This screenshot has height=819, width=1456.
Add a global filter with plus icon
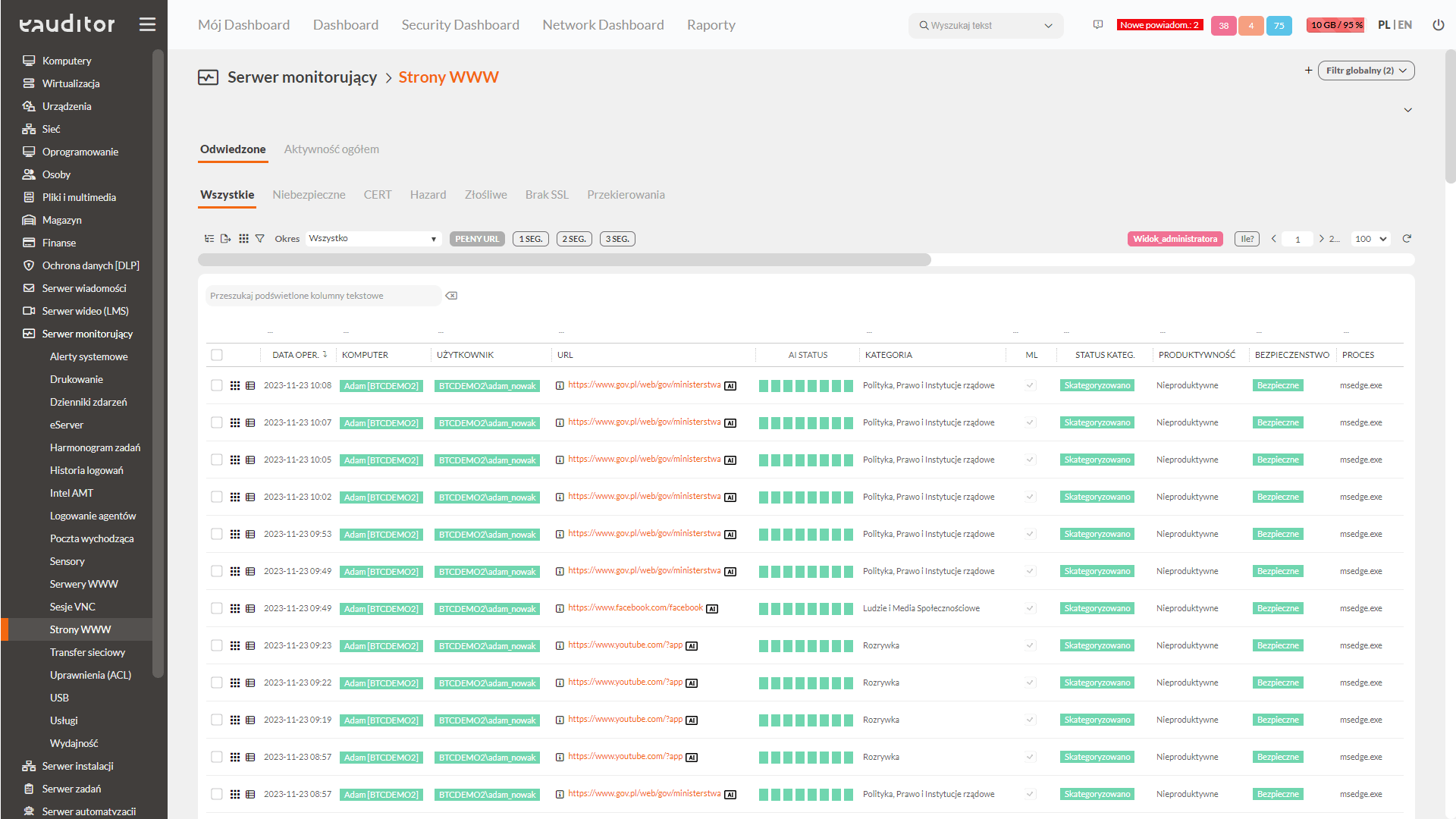pos(1308,71)
